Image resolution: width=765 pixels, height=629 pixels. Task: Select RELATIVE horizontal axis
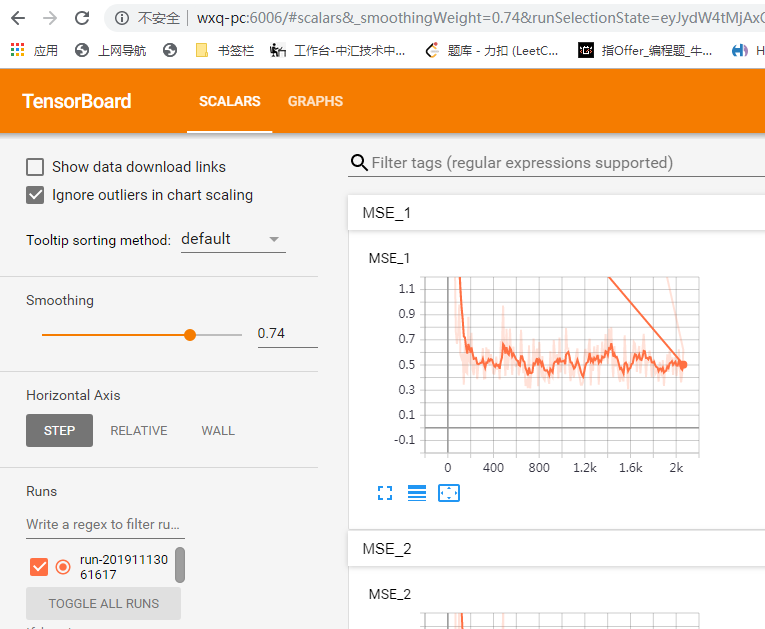(139, 430)
